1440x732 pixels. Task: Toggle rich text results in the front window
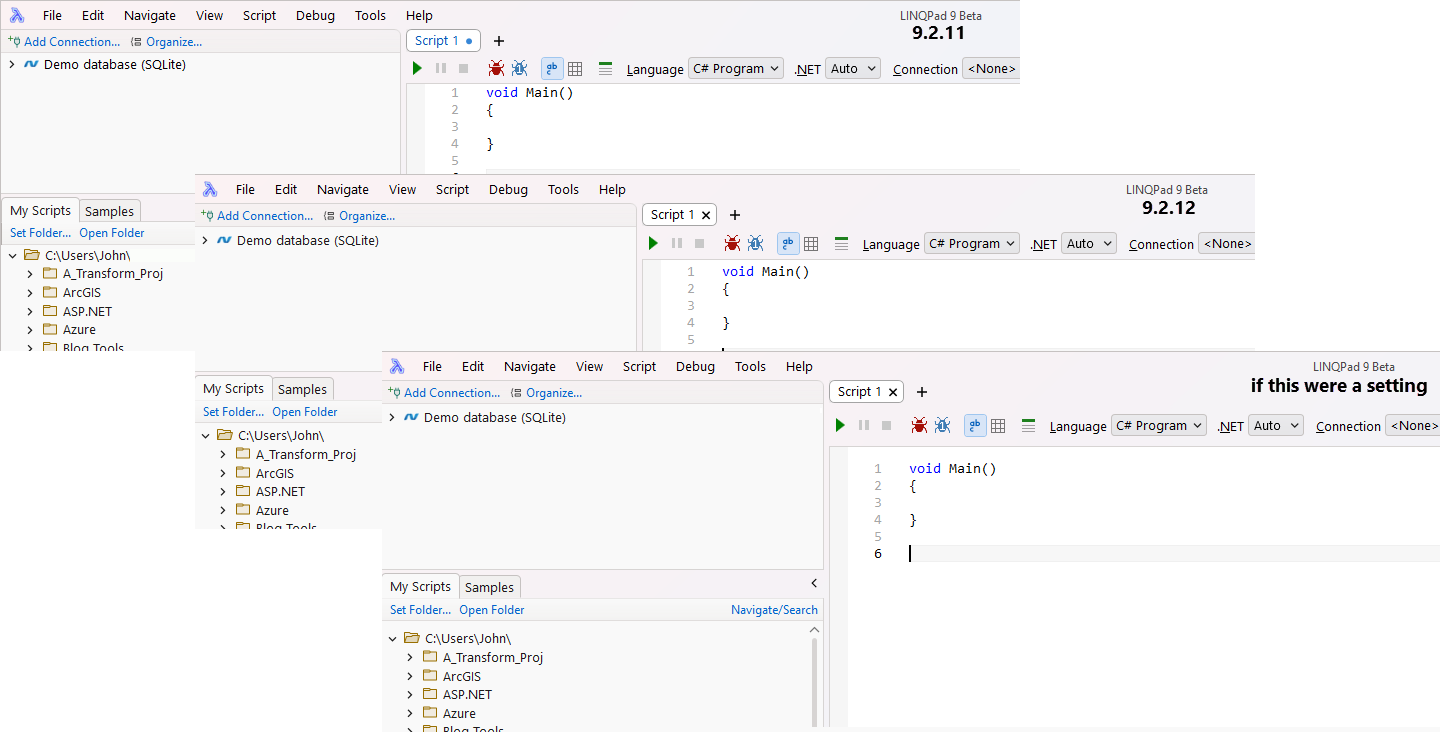[x=975, y=425]
